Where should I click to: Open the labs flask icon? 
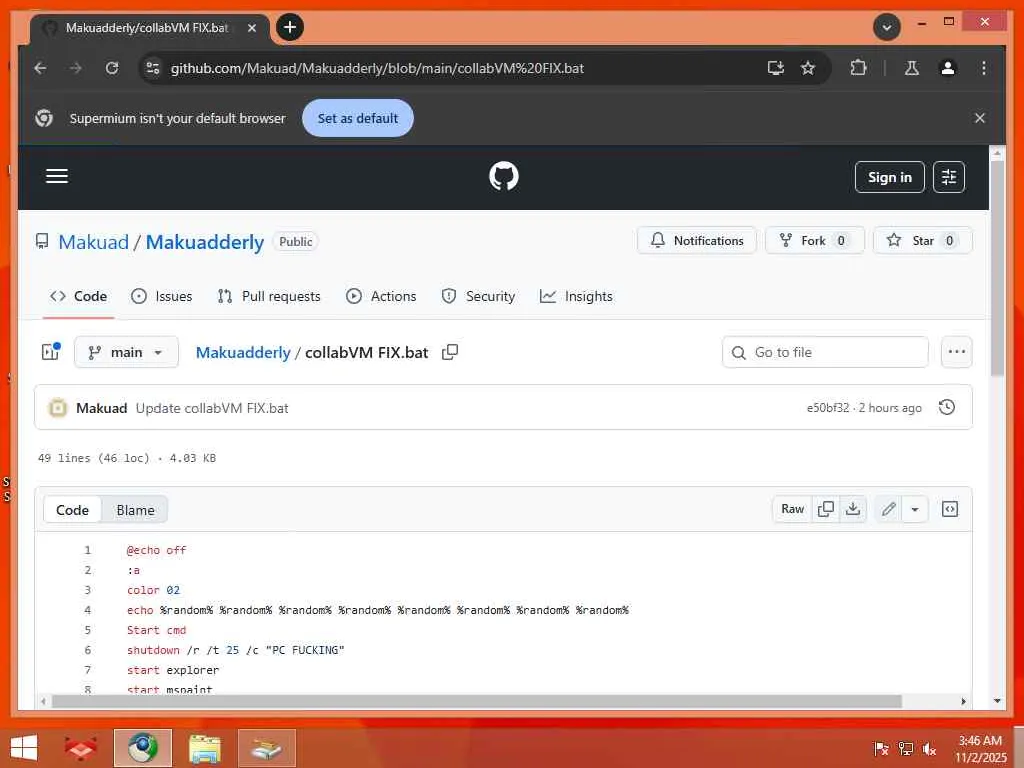pos(912,68)
